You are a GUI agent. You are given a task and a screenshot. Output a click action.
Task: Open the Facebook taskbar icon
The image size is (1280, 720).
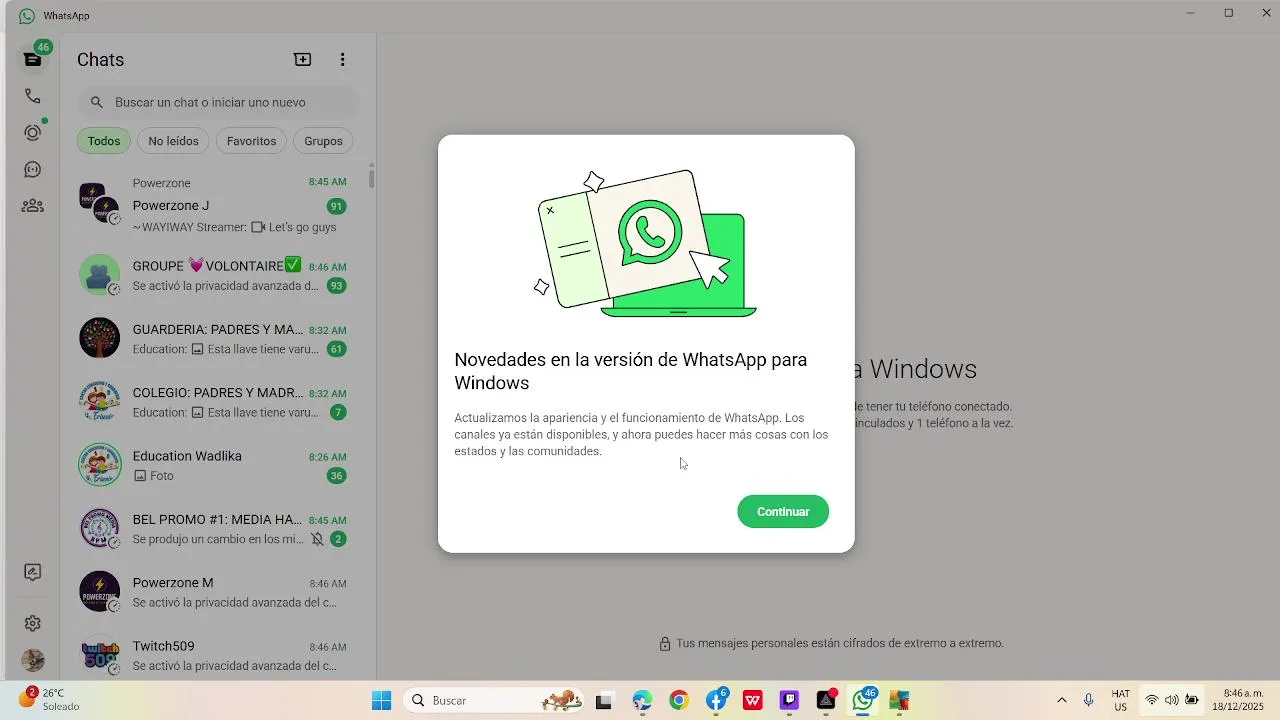coord(716,701)
